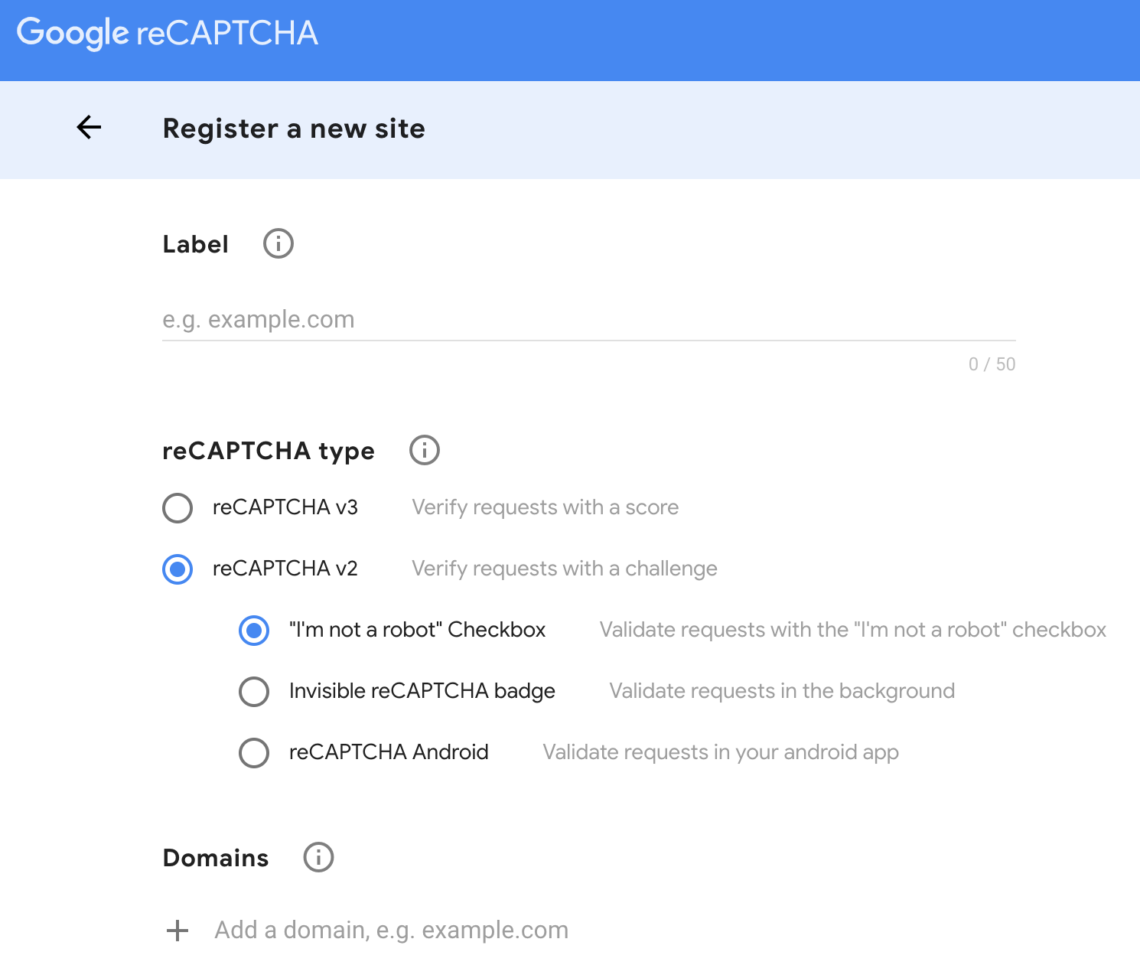The height and width of the screenshot is (978, 1140).
Task: Click the Register a new site heading
Action: point(293,128)
